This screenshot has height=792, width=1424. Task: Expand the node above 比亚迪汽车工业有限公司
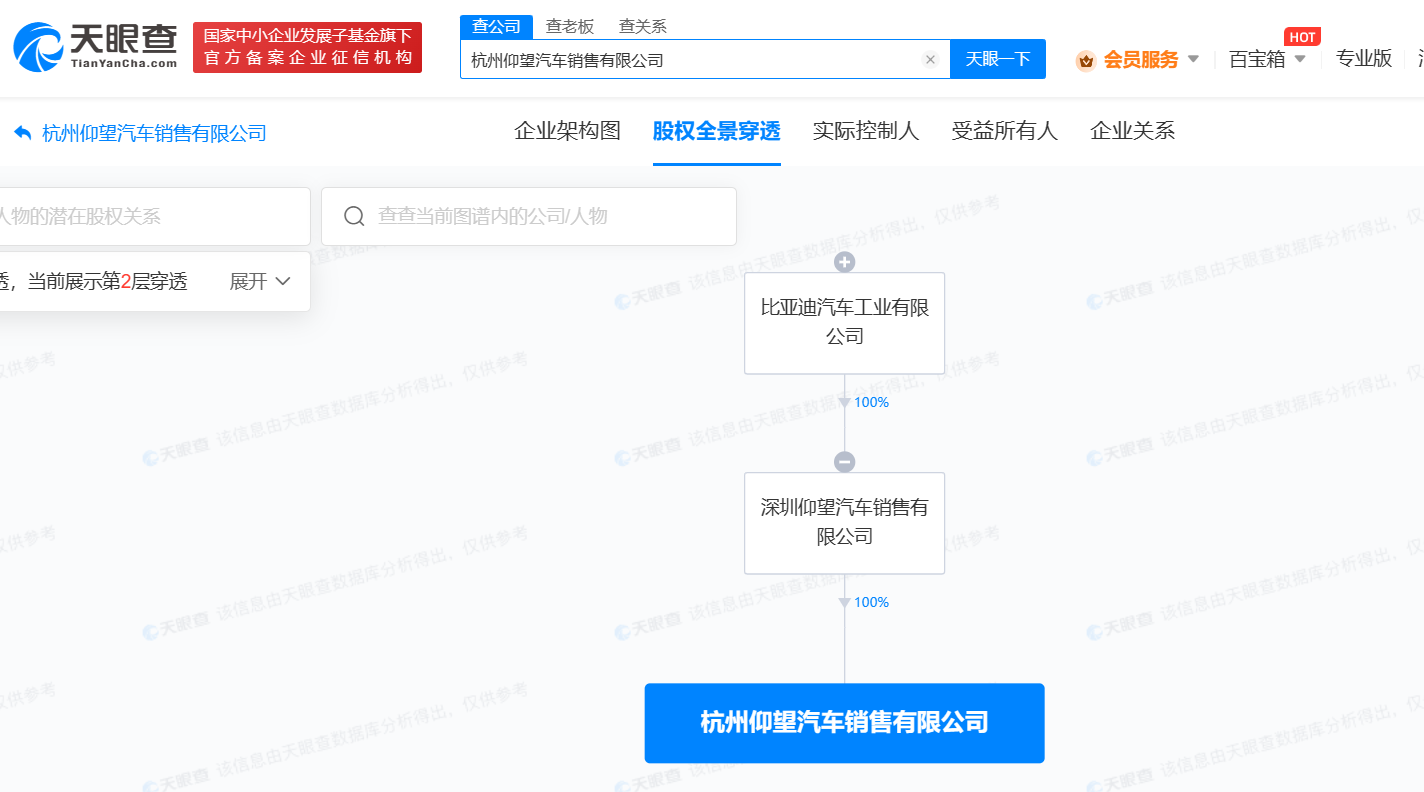(845, 263)
